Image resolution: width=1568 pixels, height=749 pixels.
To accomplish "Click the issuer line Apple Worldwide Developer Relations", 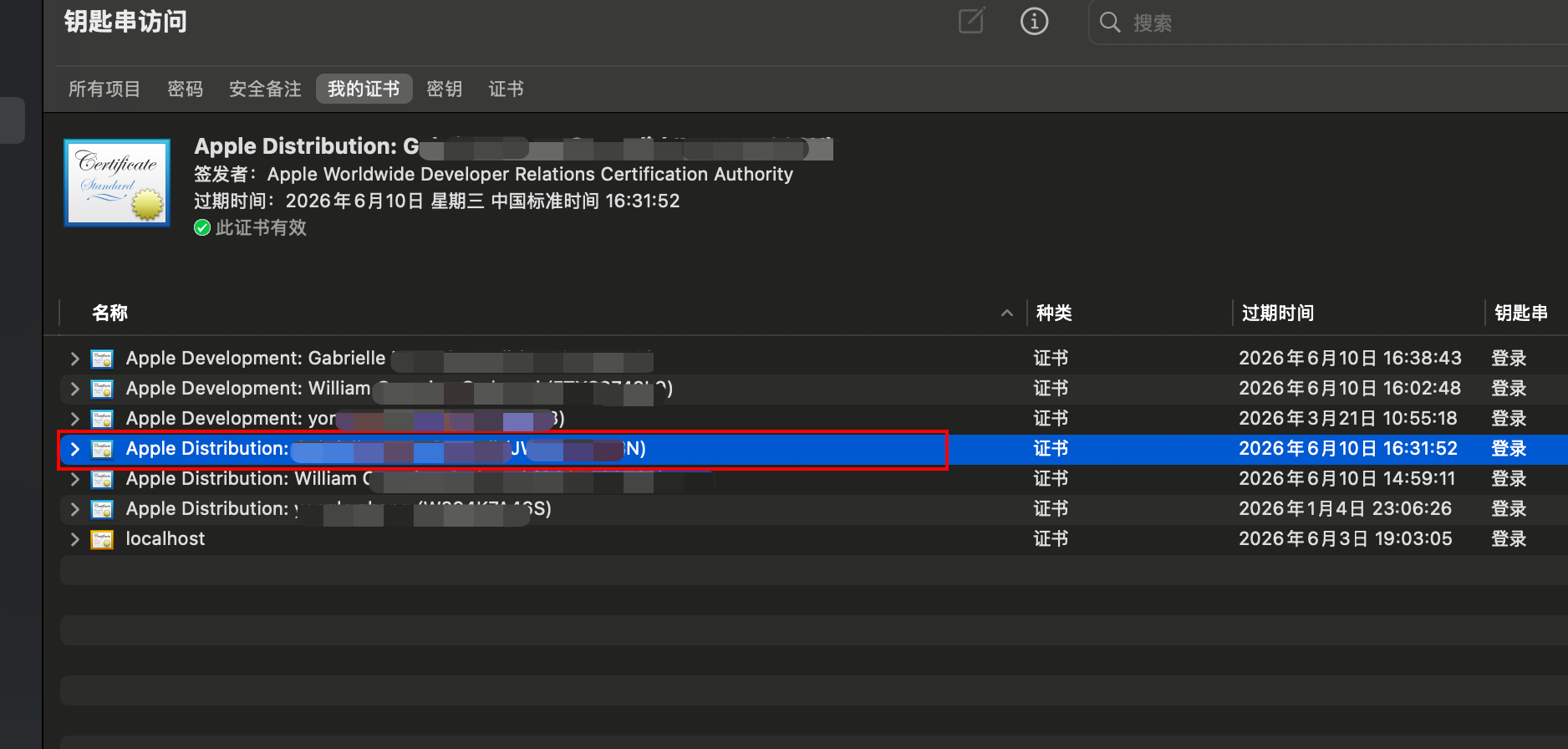I will [493, 174].
